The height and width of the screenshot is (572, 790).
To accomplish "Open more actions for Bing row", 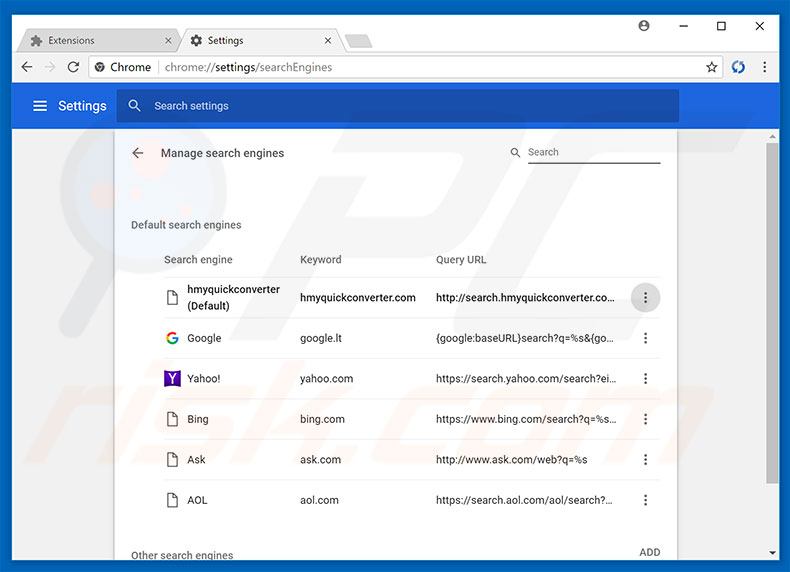I will [x=645, y=419].
